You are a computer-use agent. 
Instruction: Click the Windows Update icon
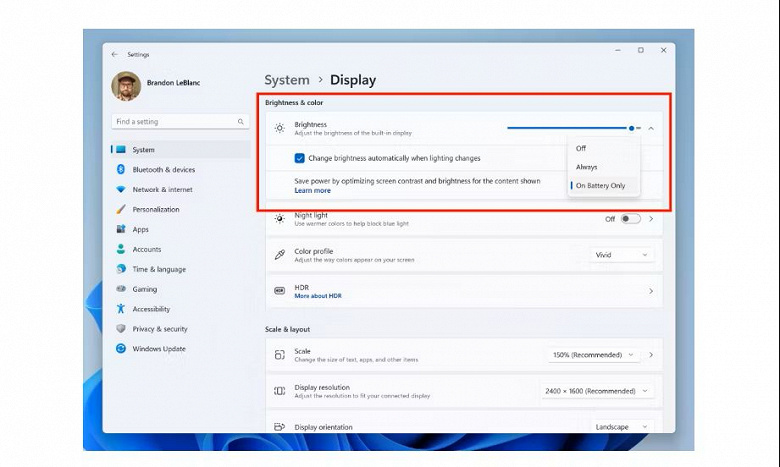tap(121, 349)
